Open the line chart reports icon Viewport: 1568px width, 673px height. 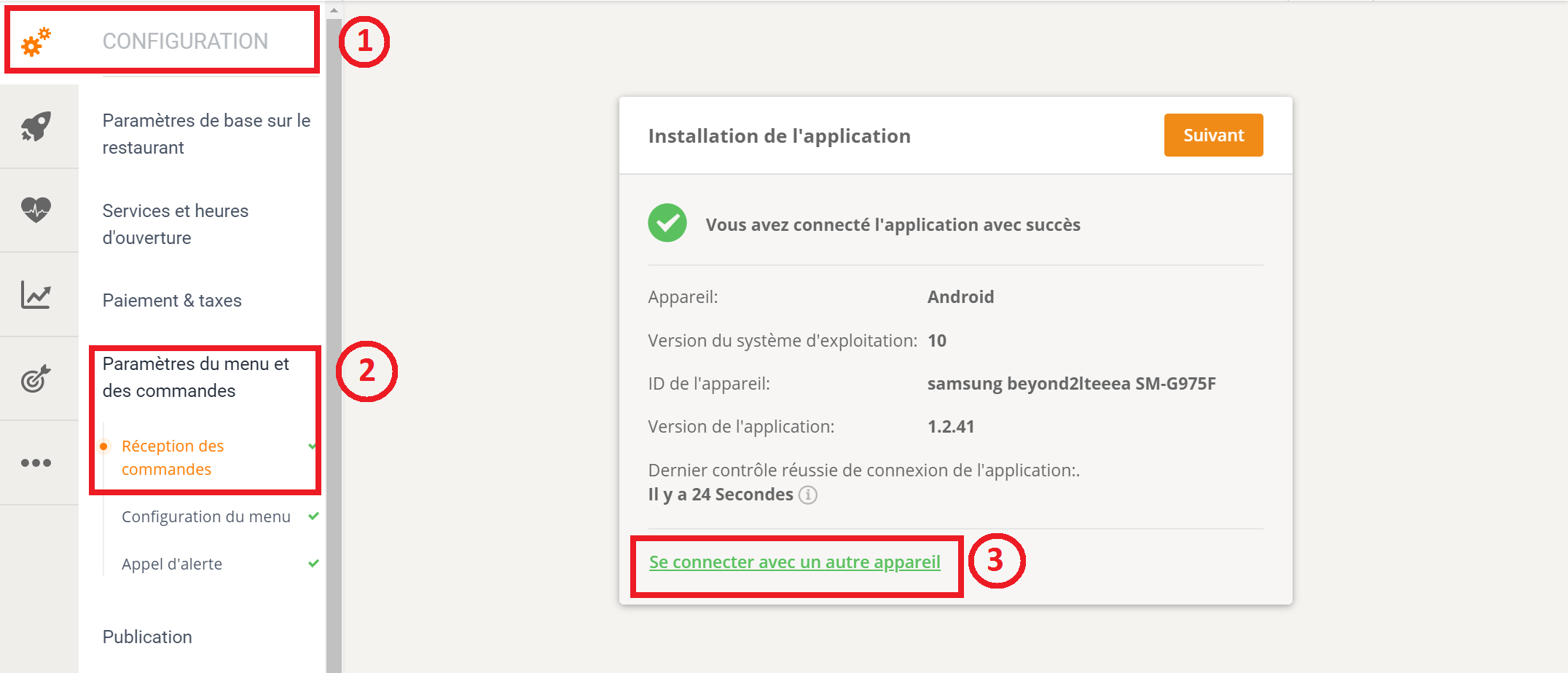click(x=36, y=294)
